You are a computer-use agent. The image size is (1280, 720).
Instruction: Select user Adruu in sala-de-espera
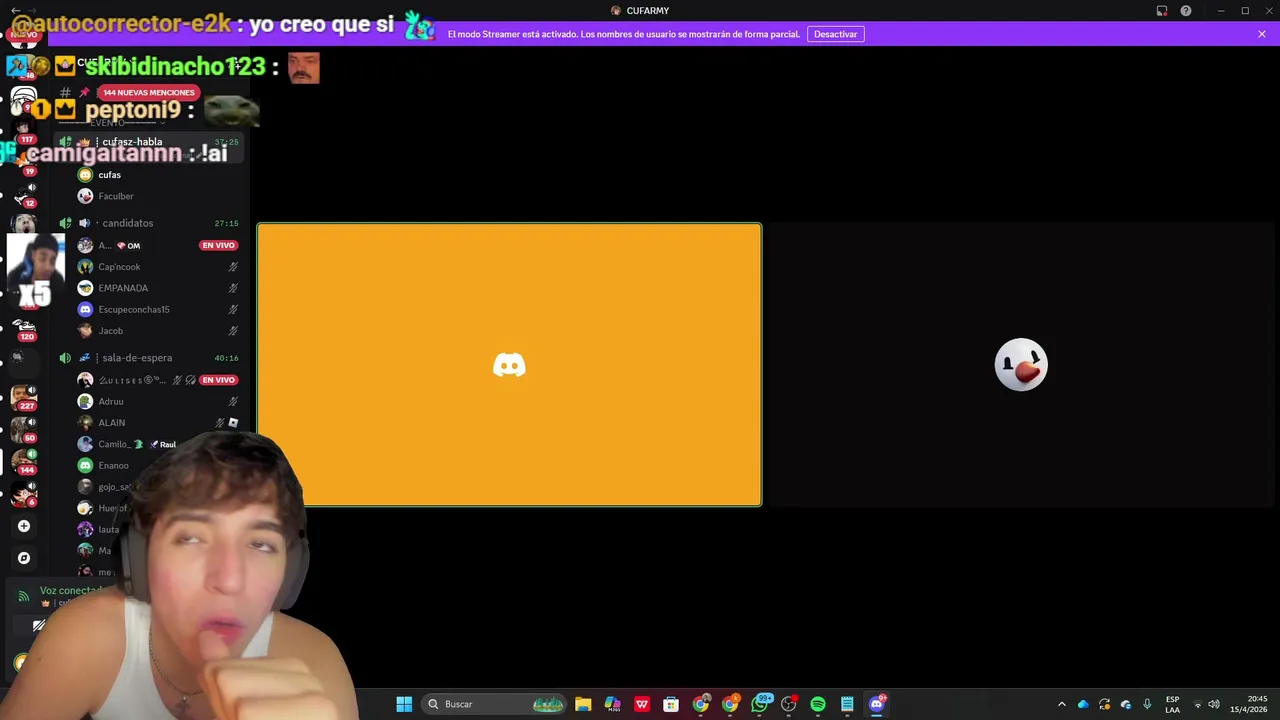[x=111, y=402]
